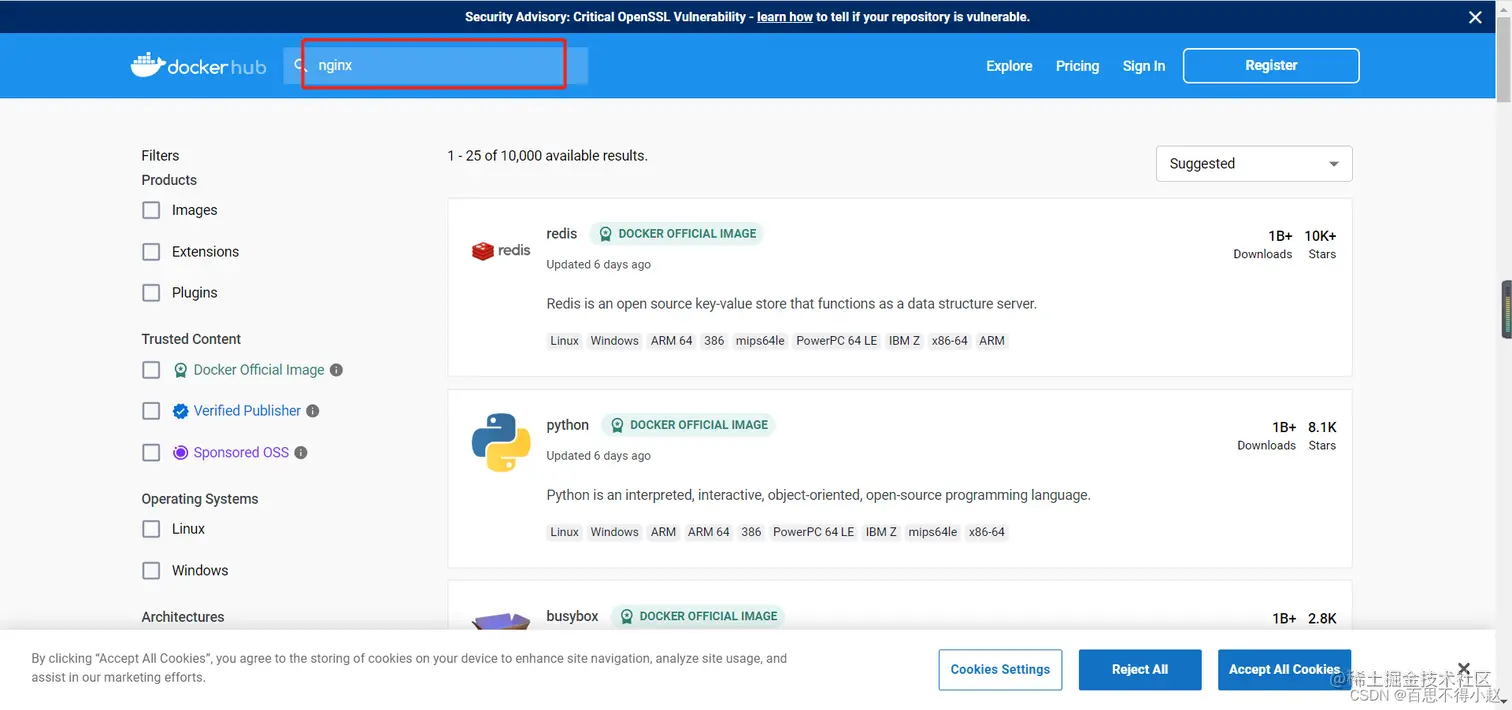Toggle the Images checkbox
This screenshot has width=1512, height=710.
click(151, 210)
